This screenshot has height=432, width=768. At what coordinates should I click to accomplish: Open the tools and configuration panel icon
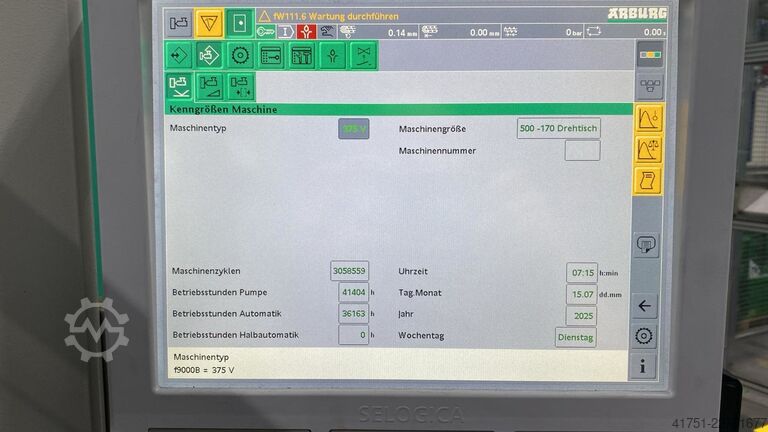pyautogui.click(x=302, y=55)
